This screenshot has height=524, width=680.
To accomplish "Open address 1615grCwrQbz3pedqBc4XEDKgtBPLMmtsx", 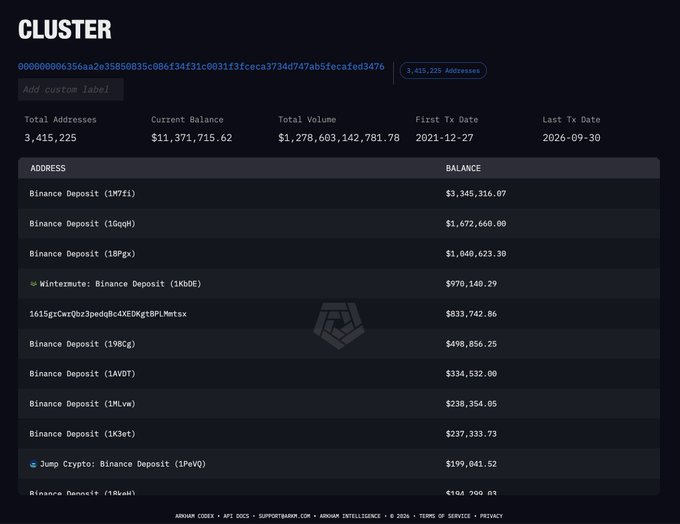I will pos(108,314).
